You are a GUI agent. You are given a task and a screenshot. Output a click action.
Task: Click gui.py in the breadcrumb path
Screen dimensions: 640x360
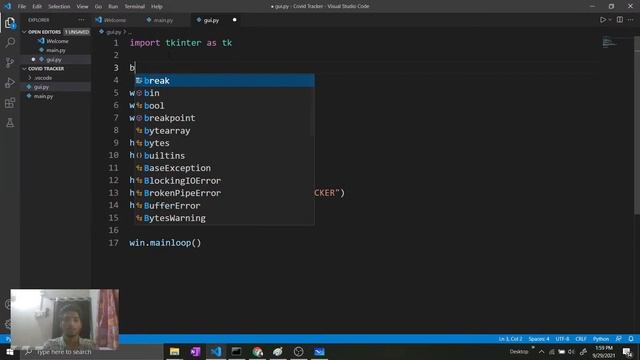tap(113, 32)
